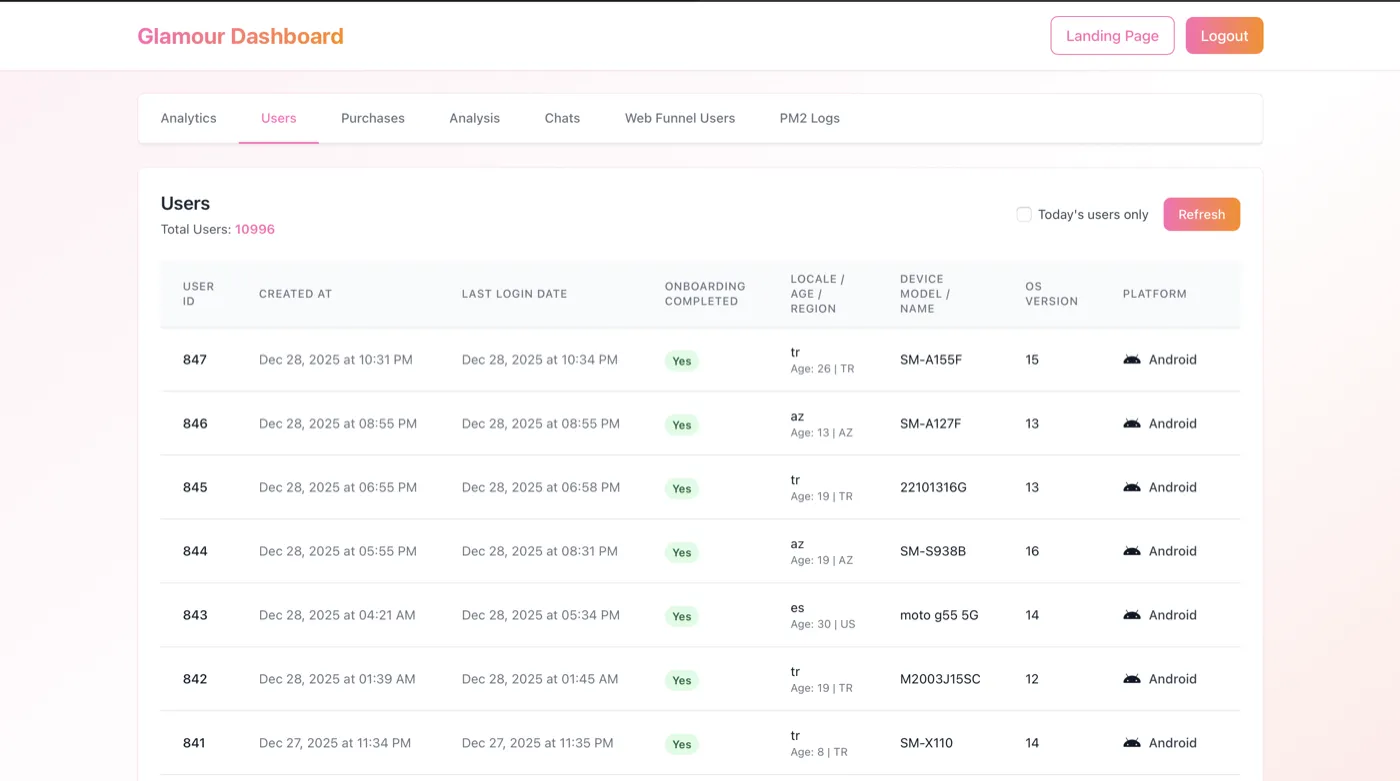The width and height of the screenshot is (1400, 781).
Task: Click the Android icon in user 845 row
Action: pos(1132,488)
